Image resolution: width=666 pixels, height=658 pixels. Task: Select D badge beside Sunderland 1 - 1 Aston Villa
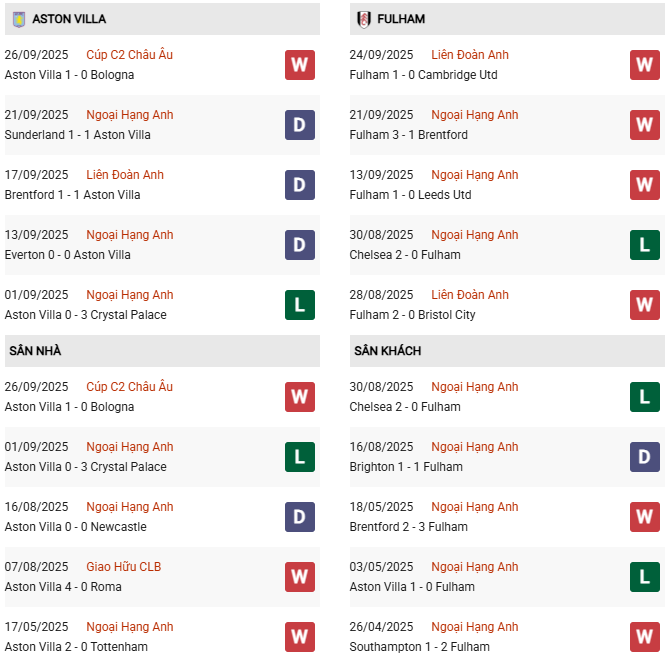coord(299,125)
